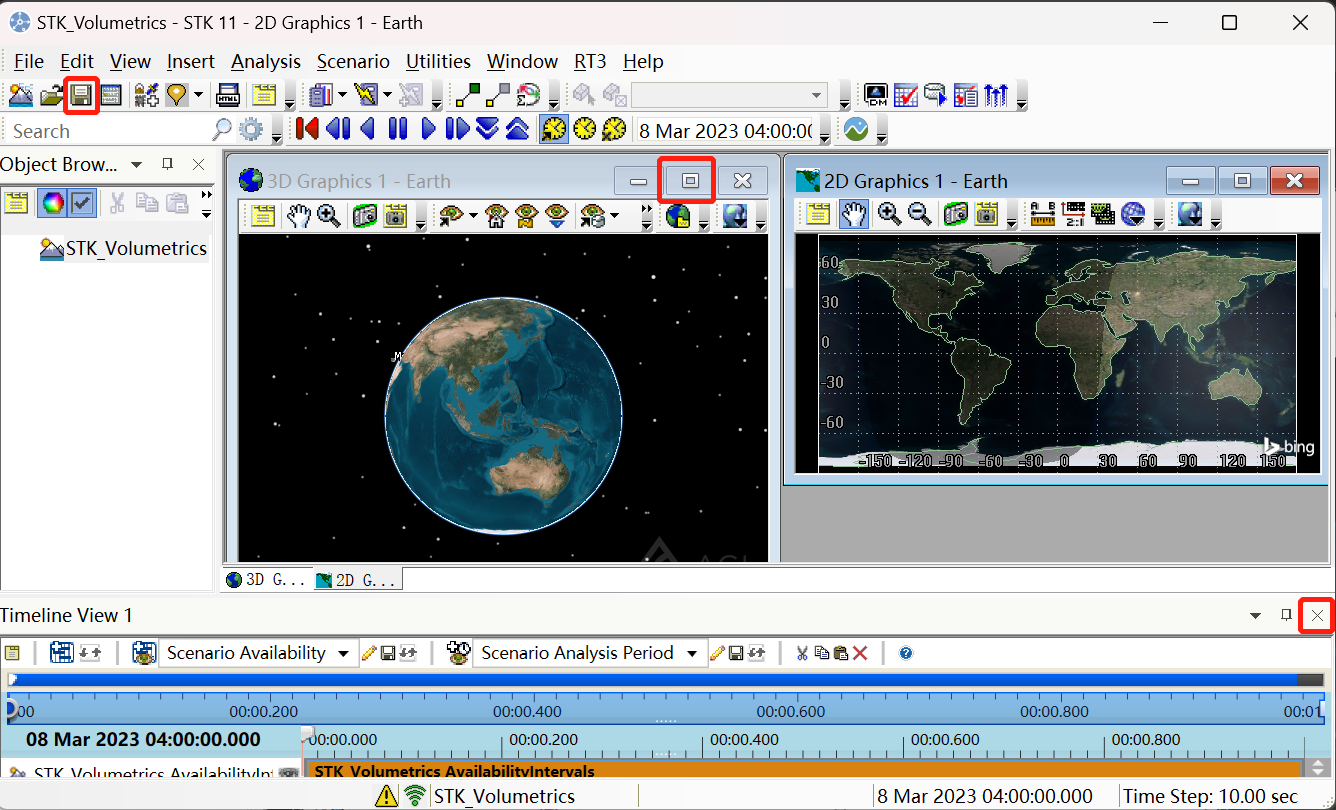
Task: Reset the animation to the start
Action: 307,128
